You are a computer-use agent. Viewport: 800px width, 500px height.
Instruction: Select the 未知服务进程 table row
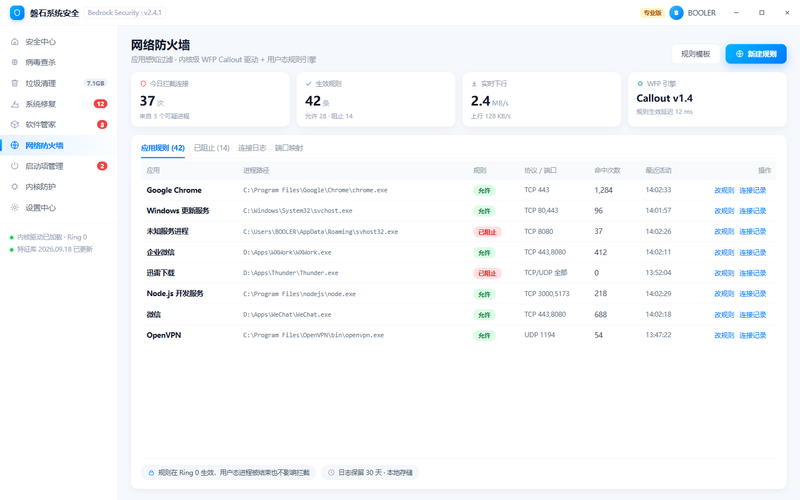[459, 232]
